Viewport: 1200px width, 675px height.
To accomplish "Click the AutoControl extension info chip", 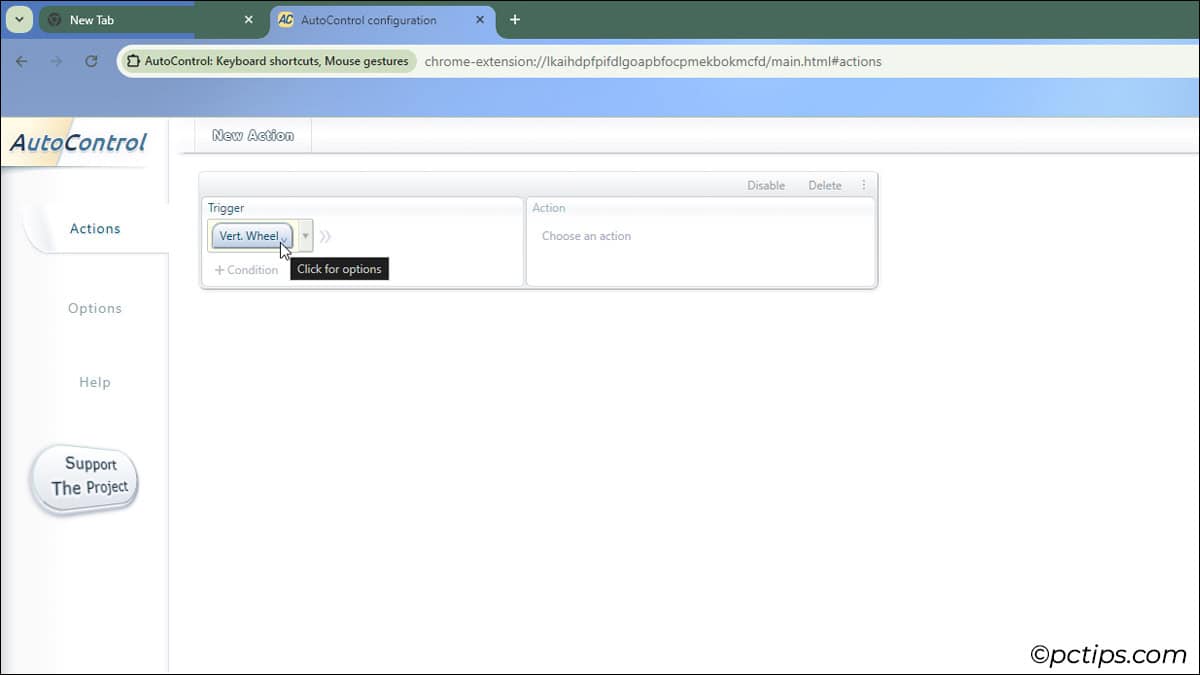I will 268,61.
